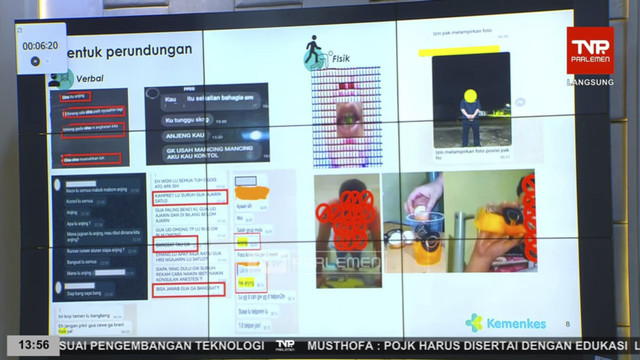Viewport: 640px width, 360px height.
Task: Click the orange scribbled-out name in chat
Action: click(252, 192)
